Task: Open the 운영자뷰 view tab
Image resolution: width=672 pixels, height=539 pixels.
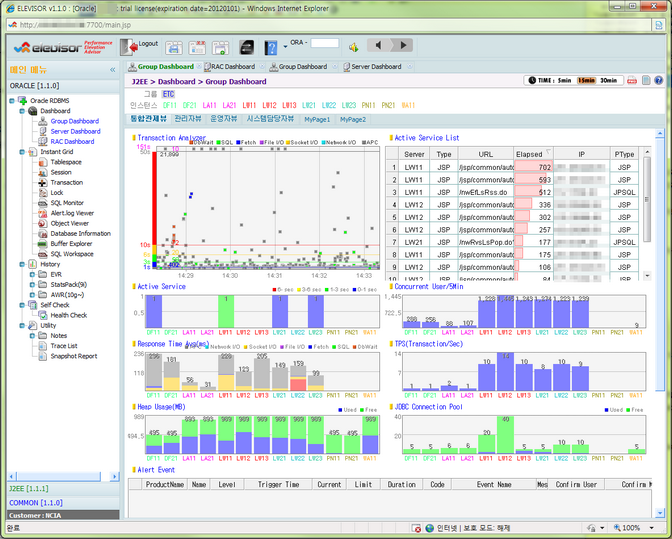Action: coord(223,119)
